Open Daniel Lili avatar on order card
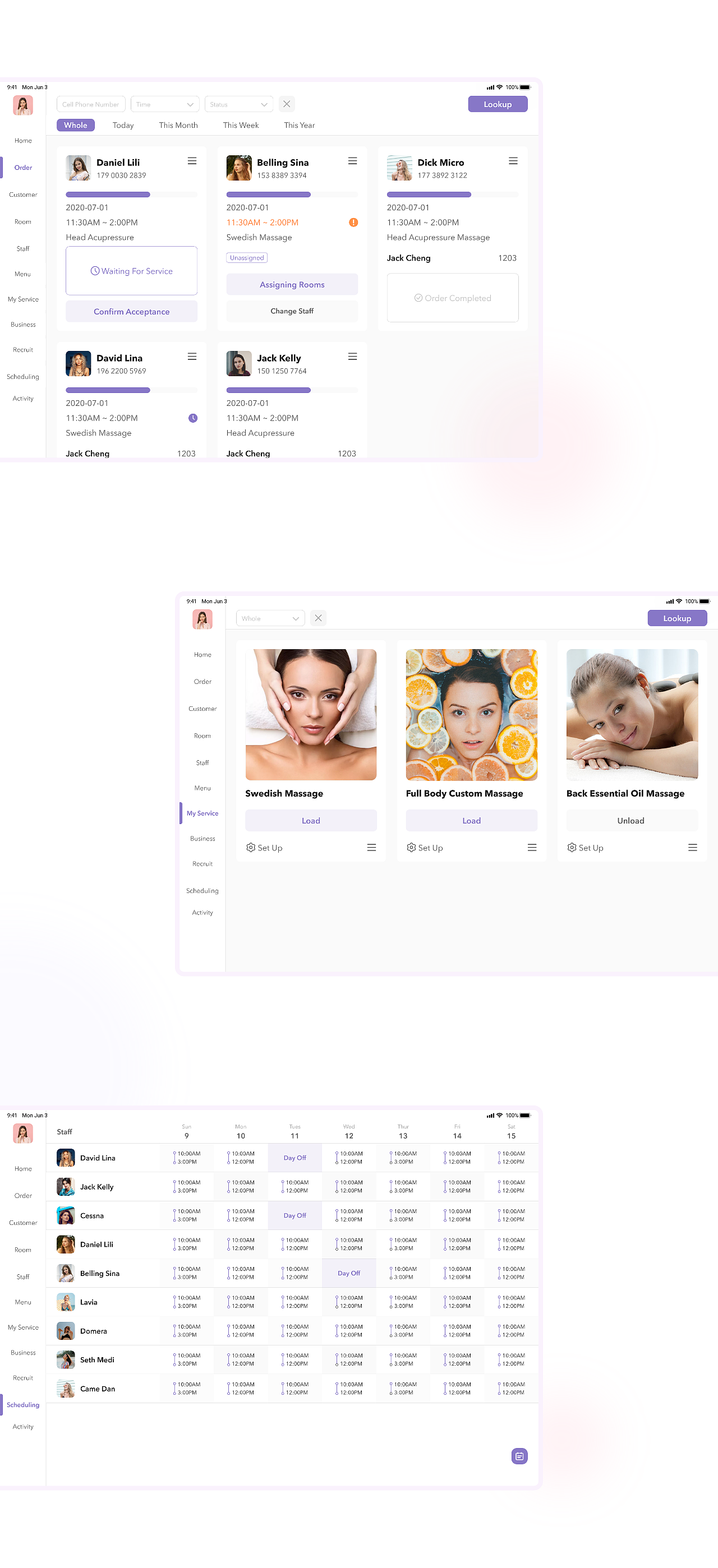 tap(78, 168)
